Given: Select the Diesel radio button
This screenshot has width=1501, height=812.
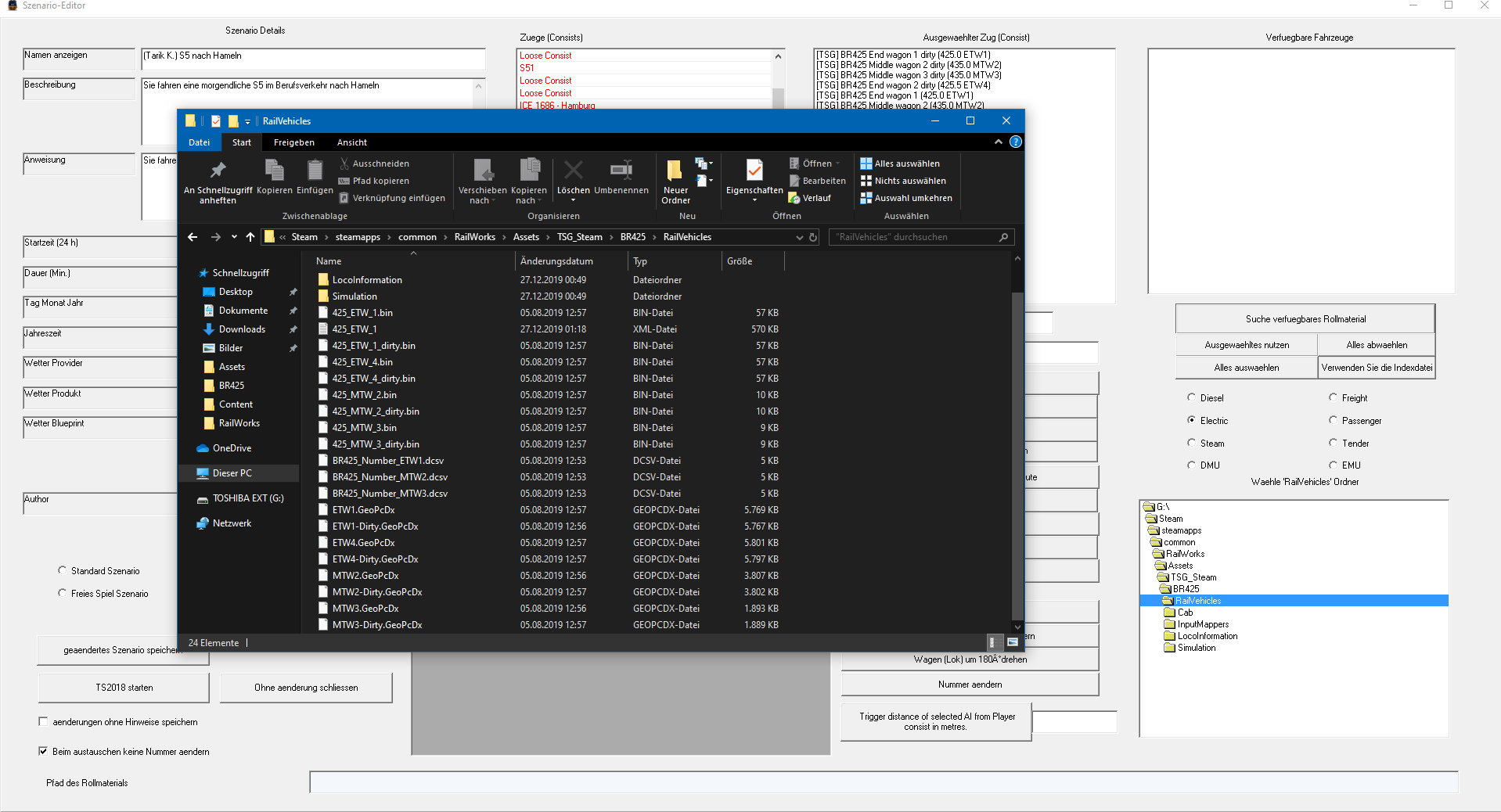Looking at the screenshot, I should click(1191, 397).
